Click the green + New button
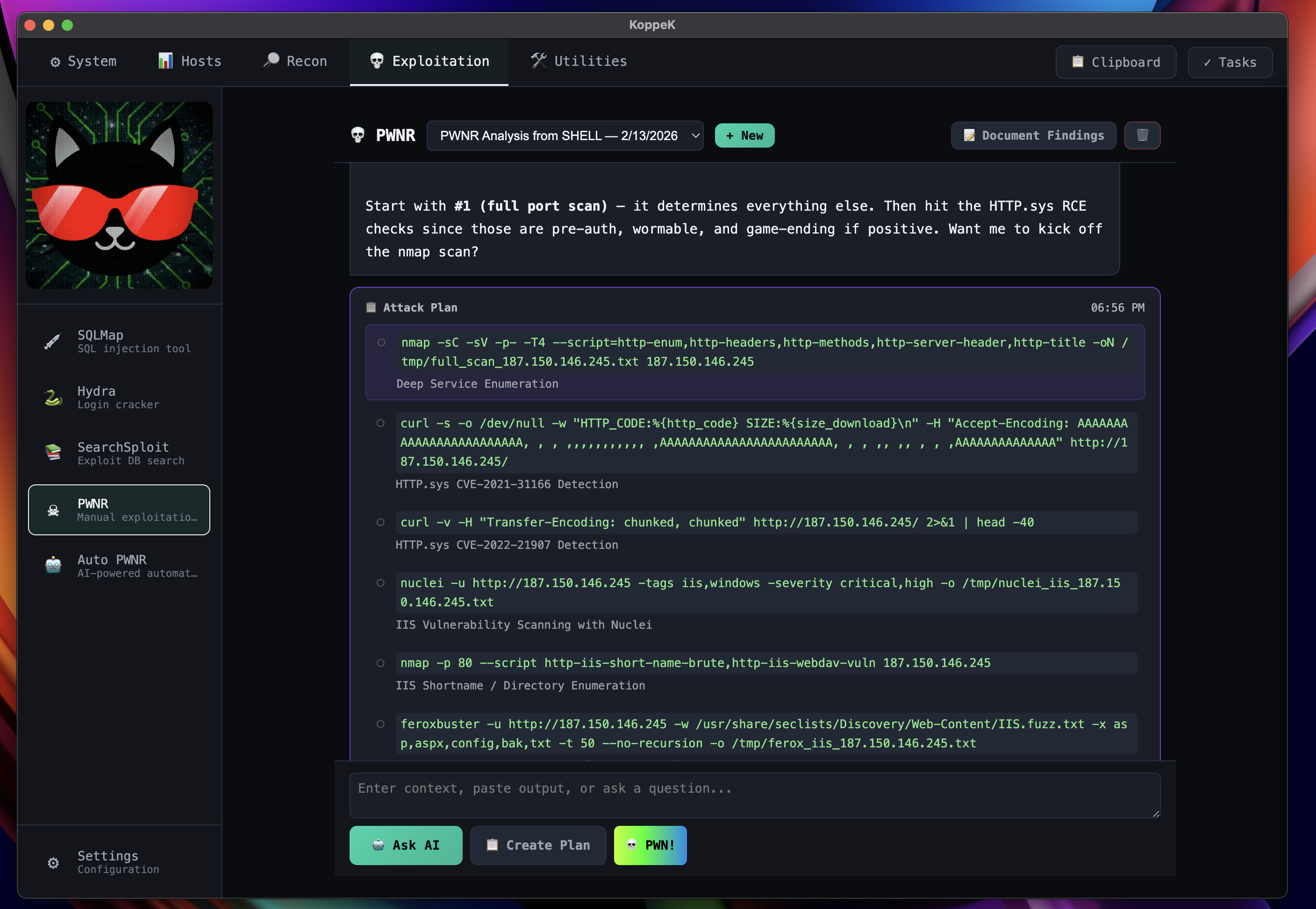Viewport: 1316px width, 909px height. coord(744,135)
